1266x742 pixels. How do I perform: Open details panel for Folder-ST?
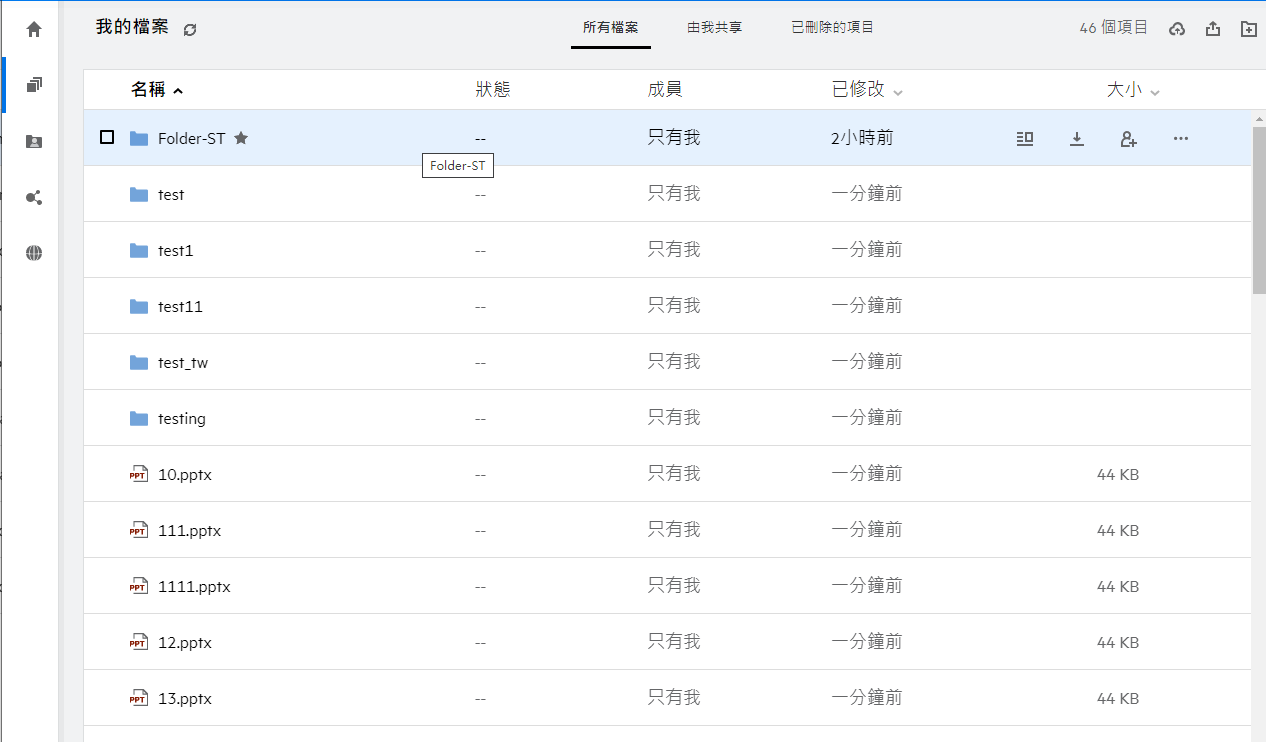point(1024,139)
